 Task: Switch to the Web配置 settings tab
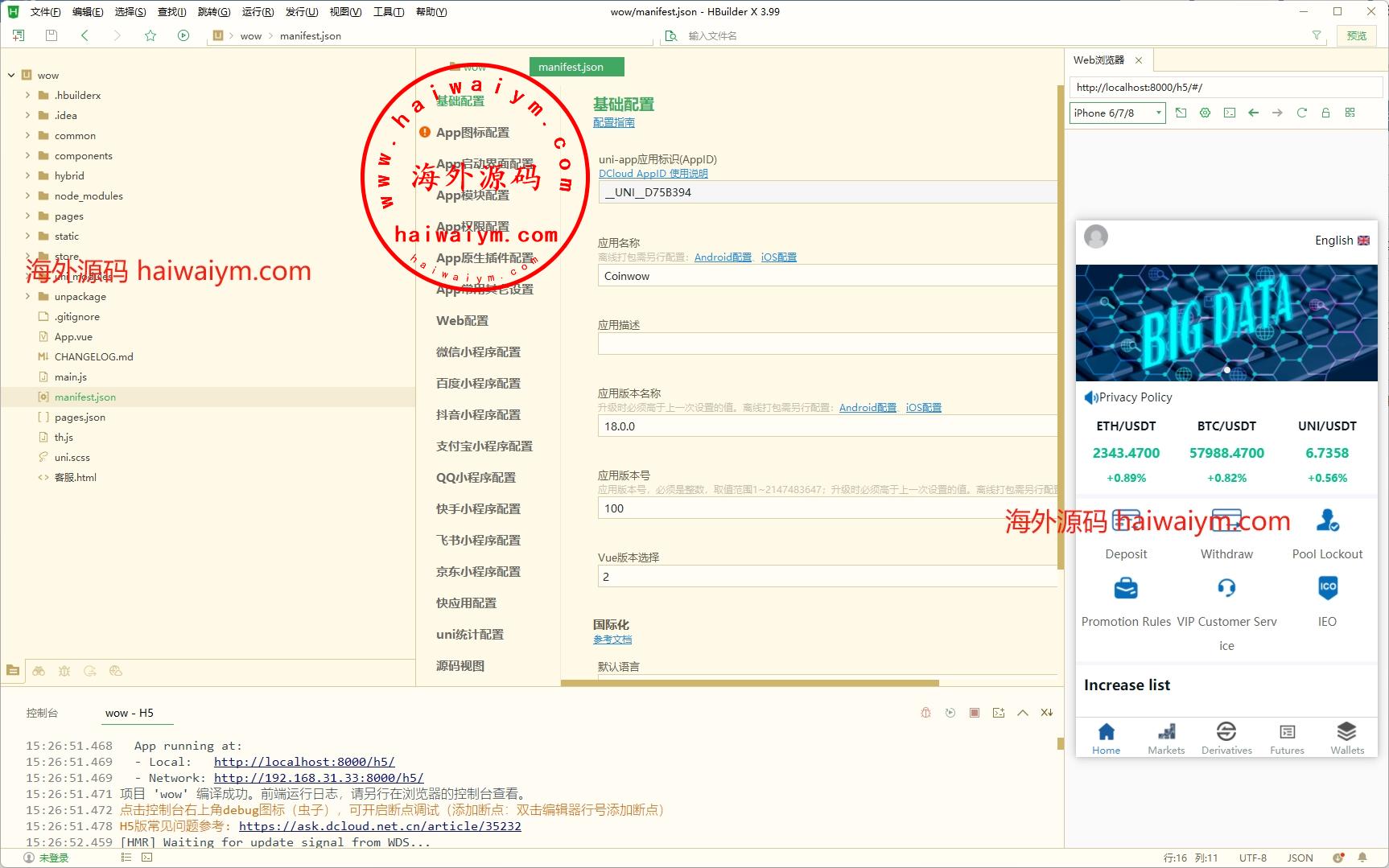point(462,320)
